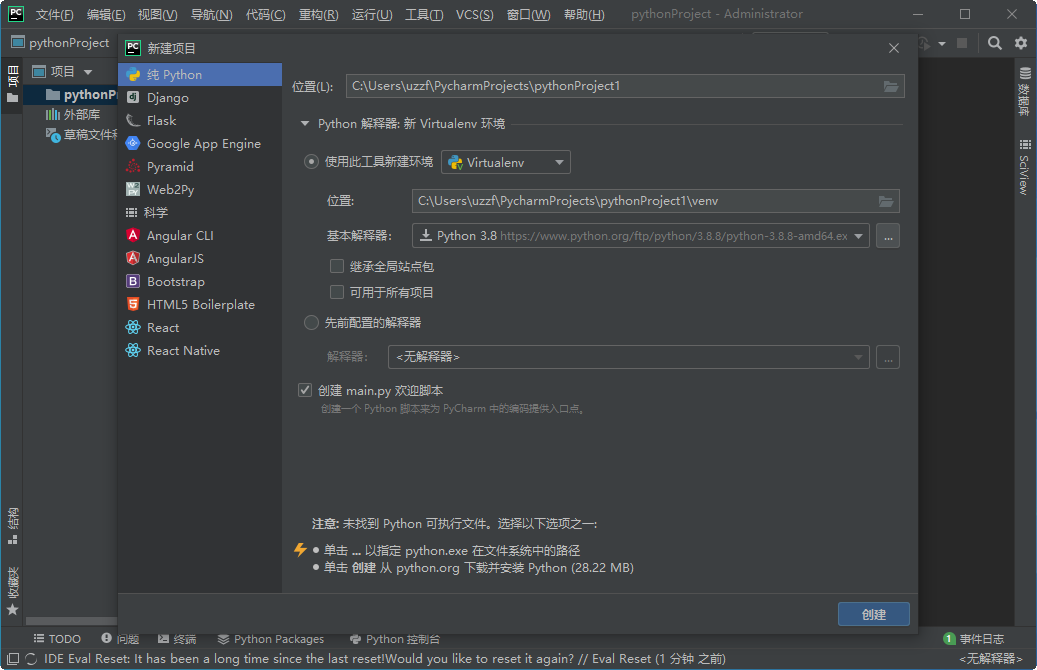Image resolution: width=1037 pixels, height=670 pixels.
Task: Uncheck 创建 main.py 欢迎脚本 checkbox
Action: click(x=305, y=390)
